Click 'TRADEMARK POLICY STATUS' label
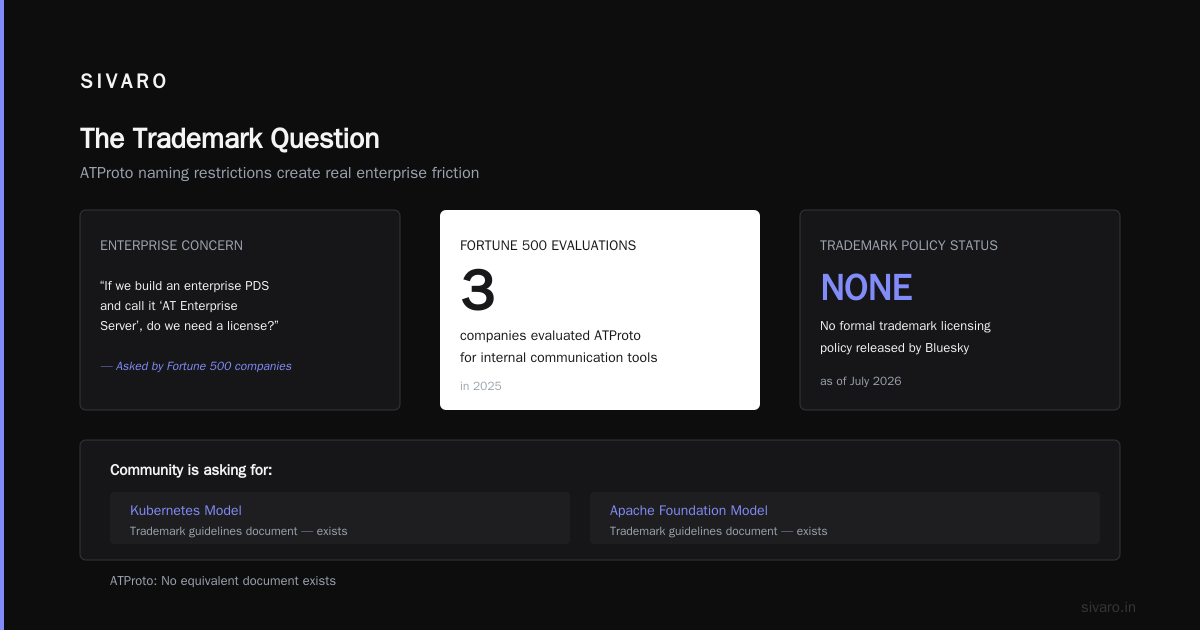The height and width of the screenshot is (630, 1200). (x=909, y=245)
